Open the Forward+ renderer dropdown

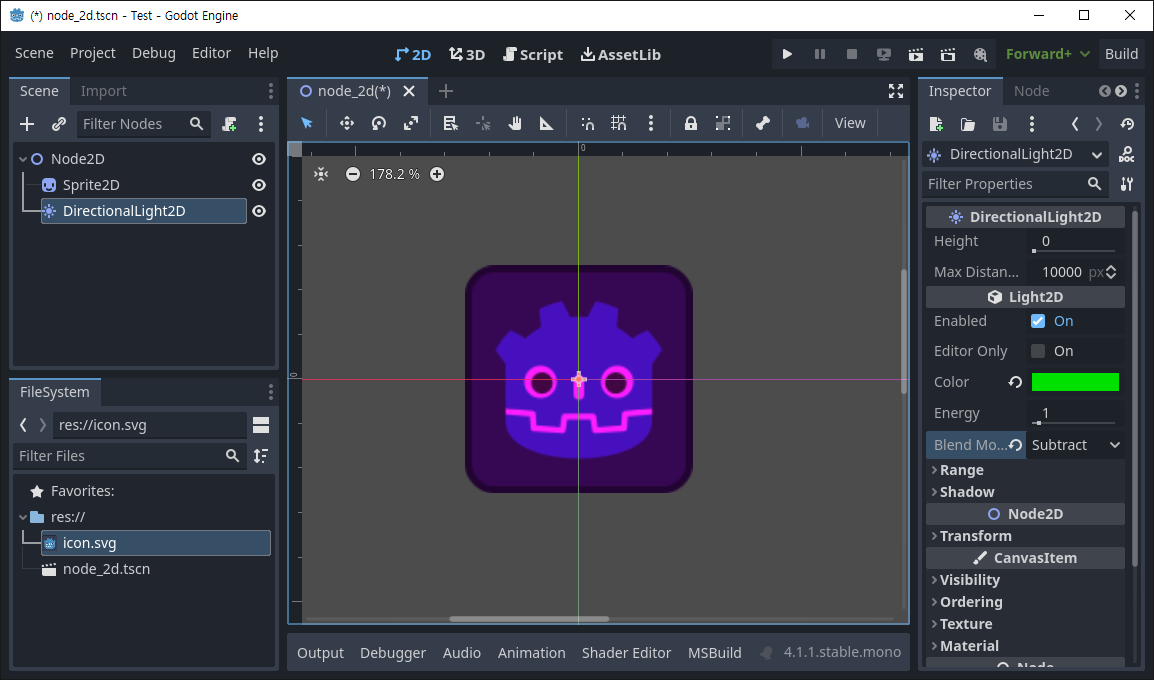tap(1047, 54)
